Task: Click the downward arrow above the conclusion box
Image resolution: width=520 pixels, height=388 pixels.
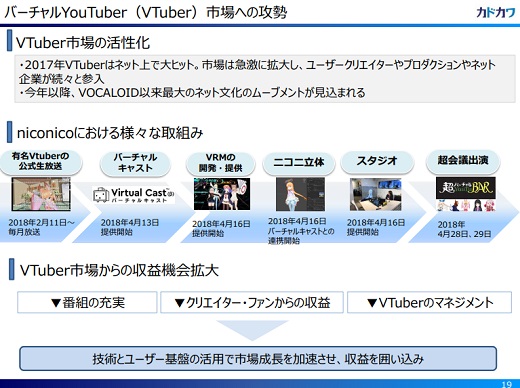Action: 252,330
